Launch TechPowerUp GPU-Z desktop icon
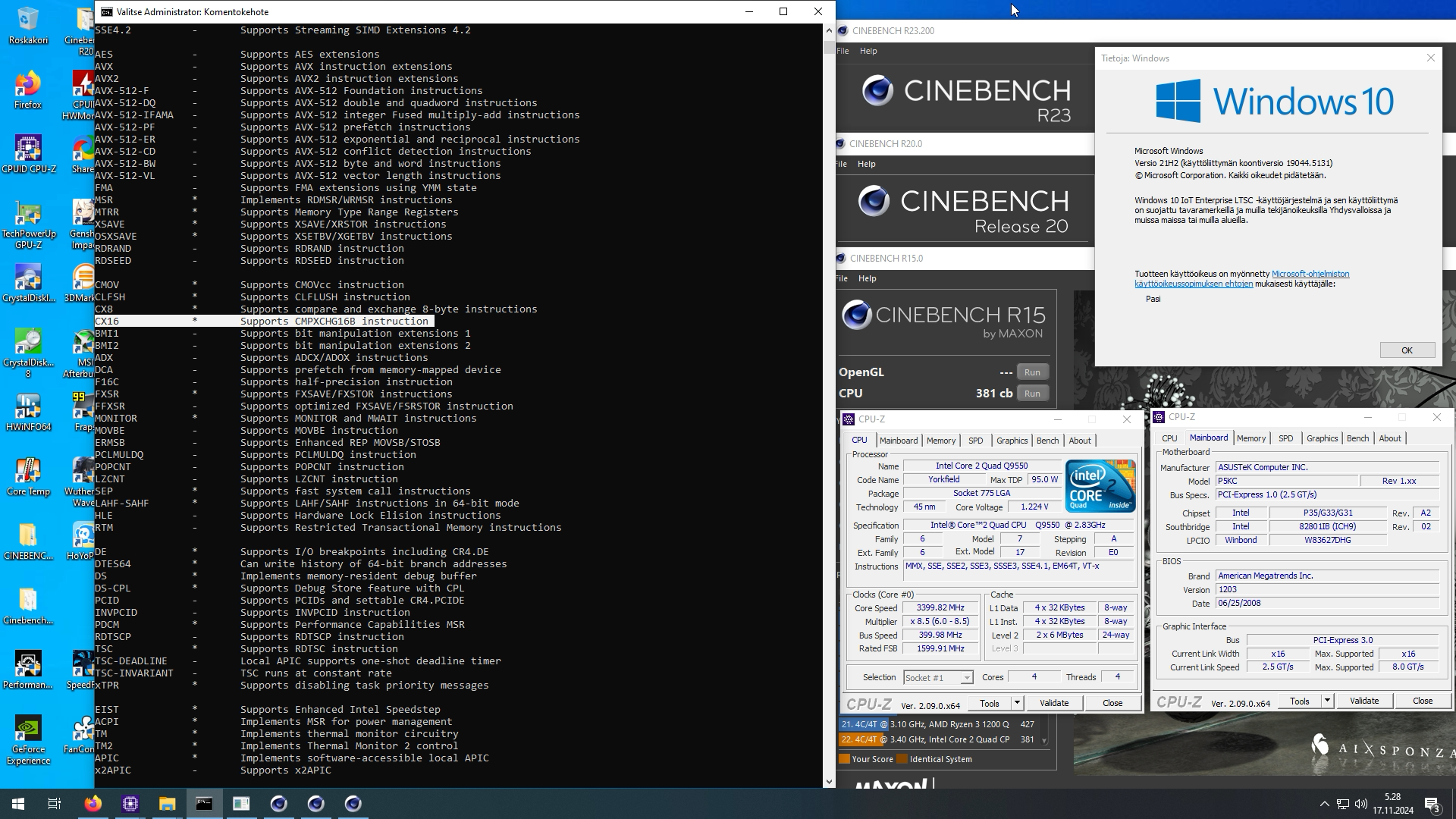 [x=28, y=224]
